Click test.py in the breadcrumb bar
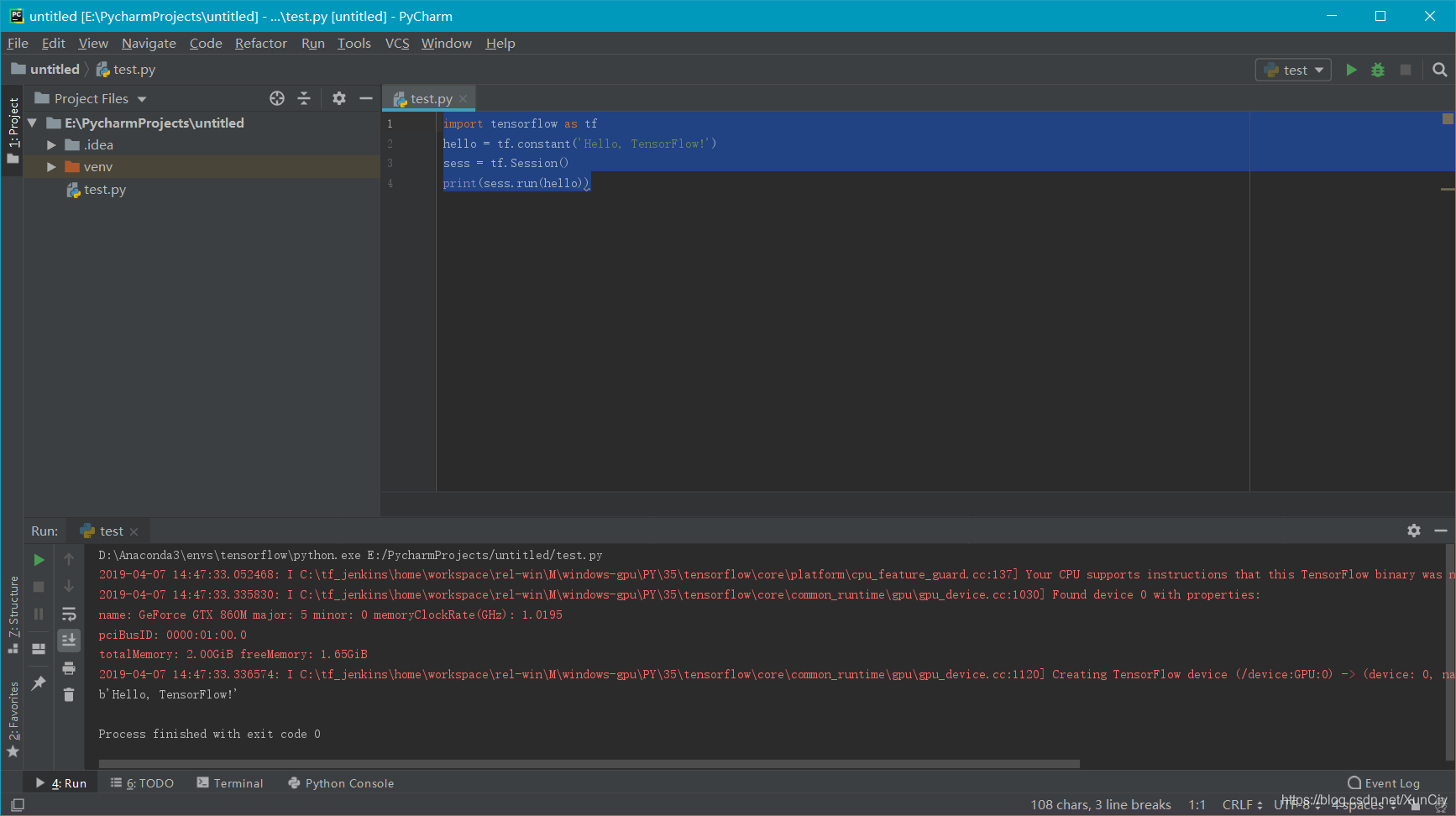 pos(126,69)
